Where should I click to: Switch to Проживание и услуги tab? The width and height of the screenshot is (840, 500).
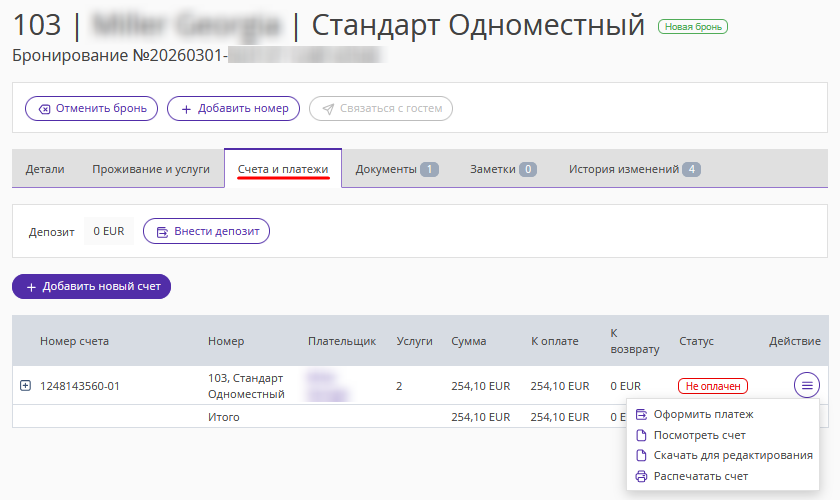(151, 169)
